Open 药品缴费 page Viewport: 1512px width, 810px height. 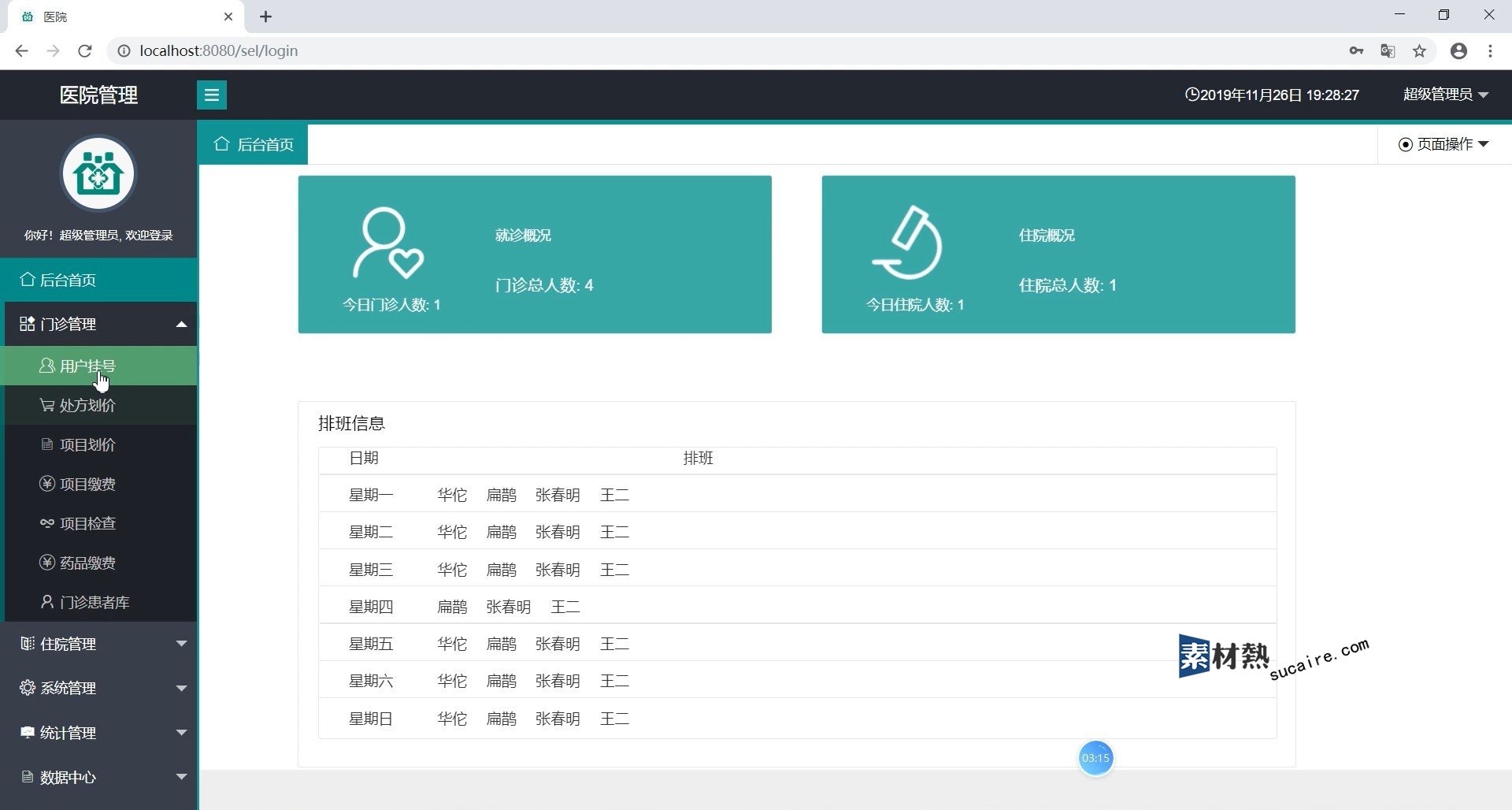[x=98, y=563]
